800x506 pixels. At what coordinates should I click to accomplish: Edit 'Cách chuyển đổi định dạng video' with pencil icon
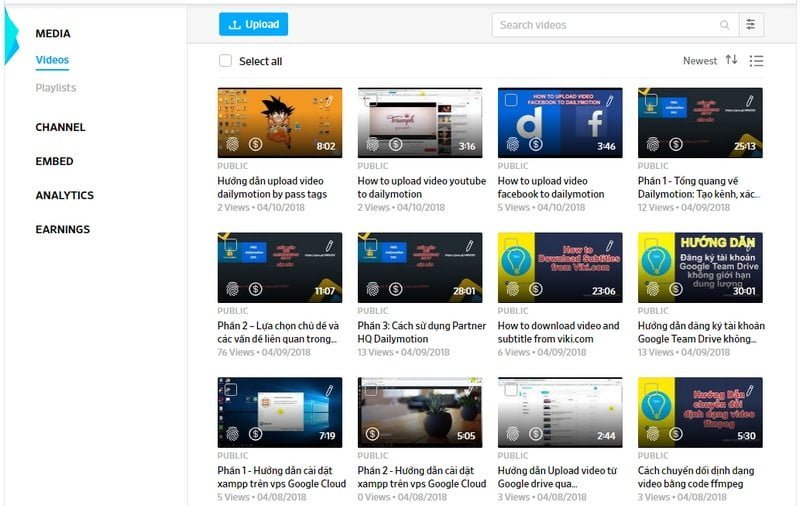[749, 390]
